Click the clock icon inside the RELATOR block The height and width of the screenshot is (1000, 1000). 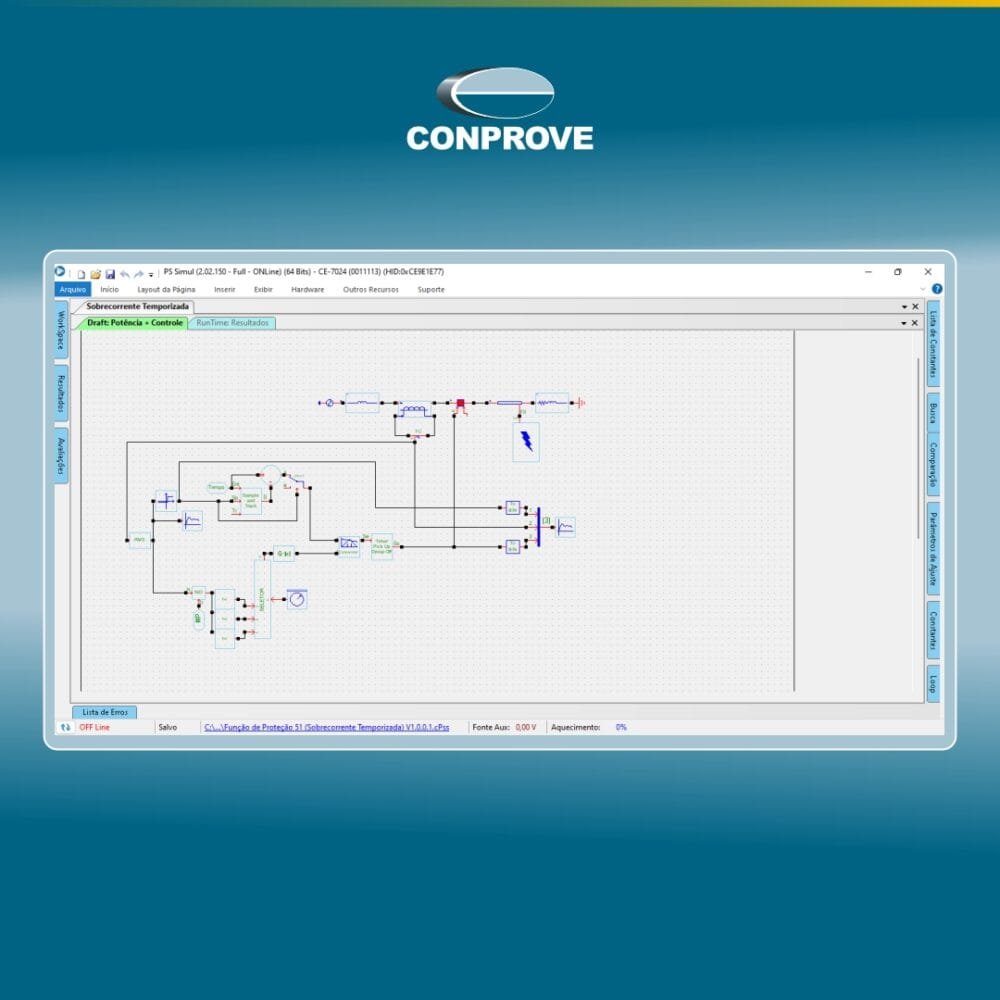tap(298, 597)
